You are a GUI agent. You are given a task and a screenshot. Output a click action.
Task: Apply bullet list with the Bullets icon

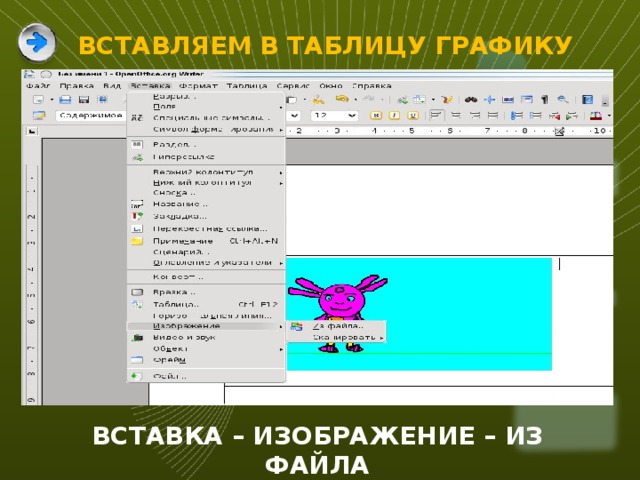535,116
